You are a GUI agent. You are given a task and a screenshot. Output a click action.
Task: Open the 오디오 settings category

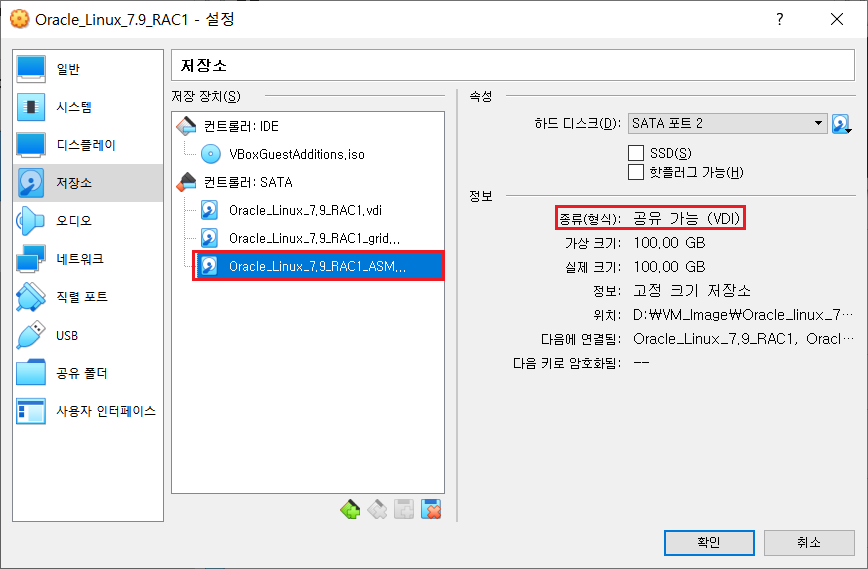(x=88, y=221)
